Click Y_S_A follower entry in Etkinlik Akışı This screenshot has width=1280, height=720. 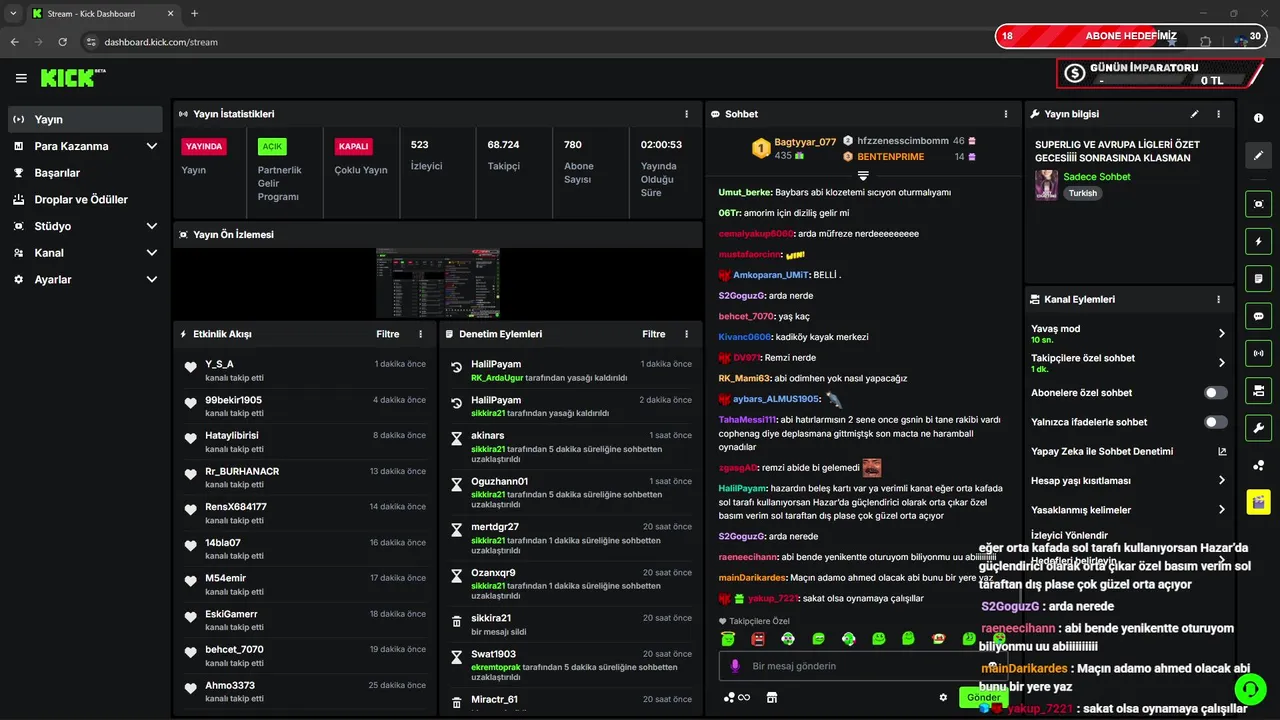pos(304,371)
